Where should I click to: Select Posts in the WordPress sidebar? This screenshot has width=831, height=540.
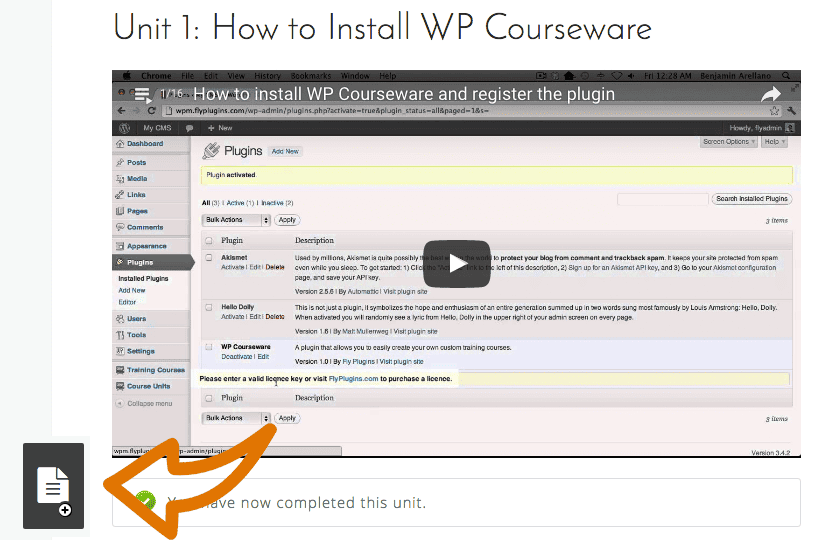(x=136, y=163)
